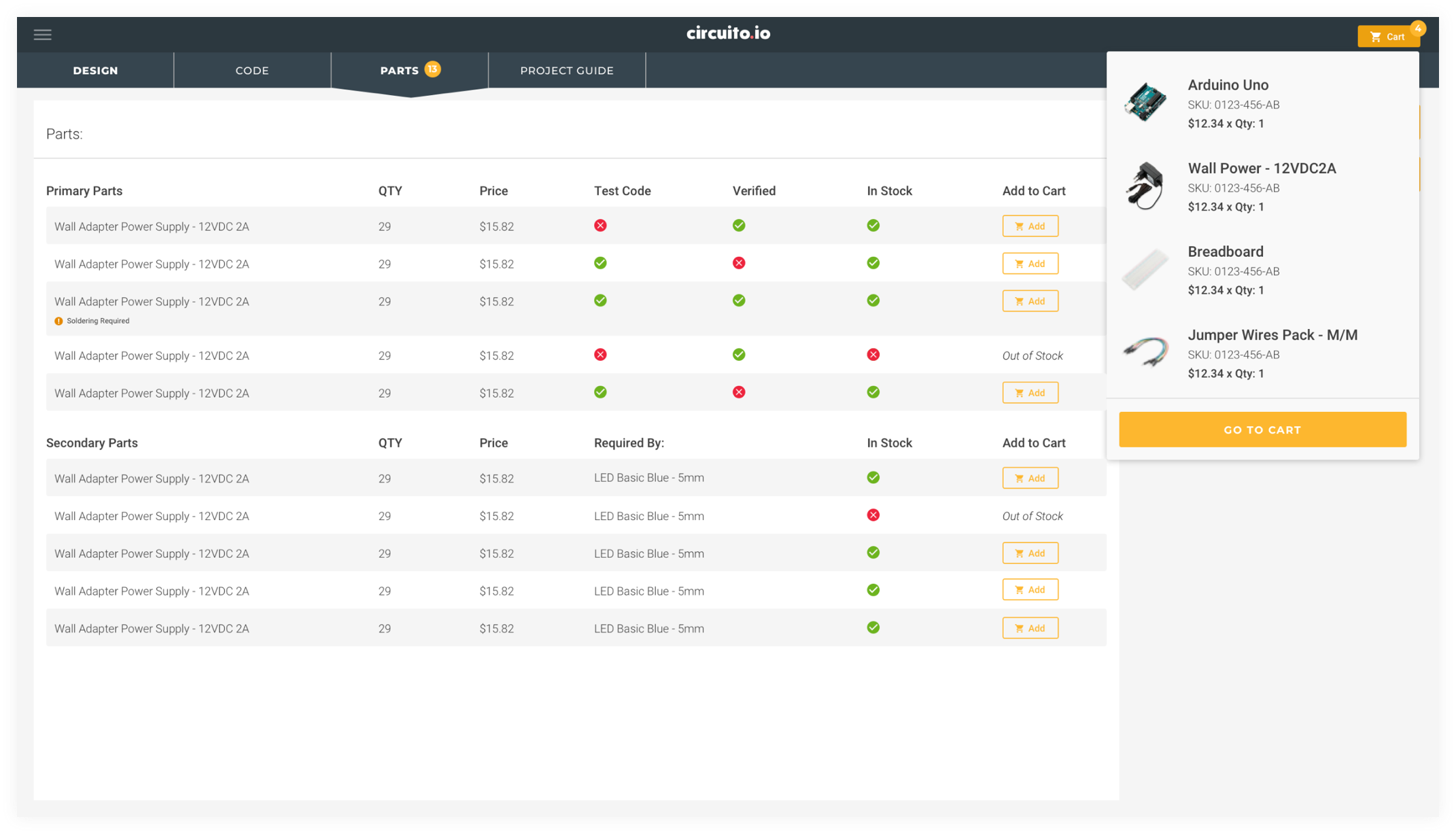Click the Arduino Uno thumbnail in cart
The image size is (1456, 834).
[1145, 103]
